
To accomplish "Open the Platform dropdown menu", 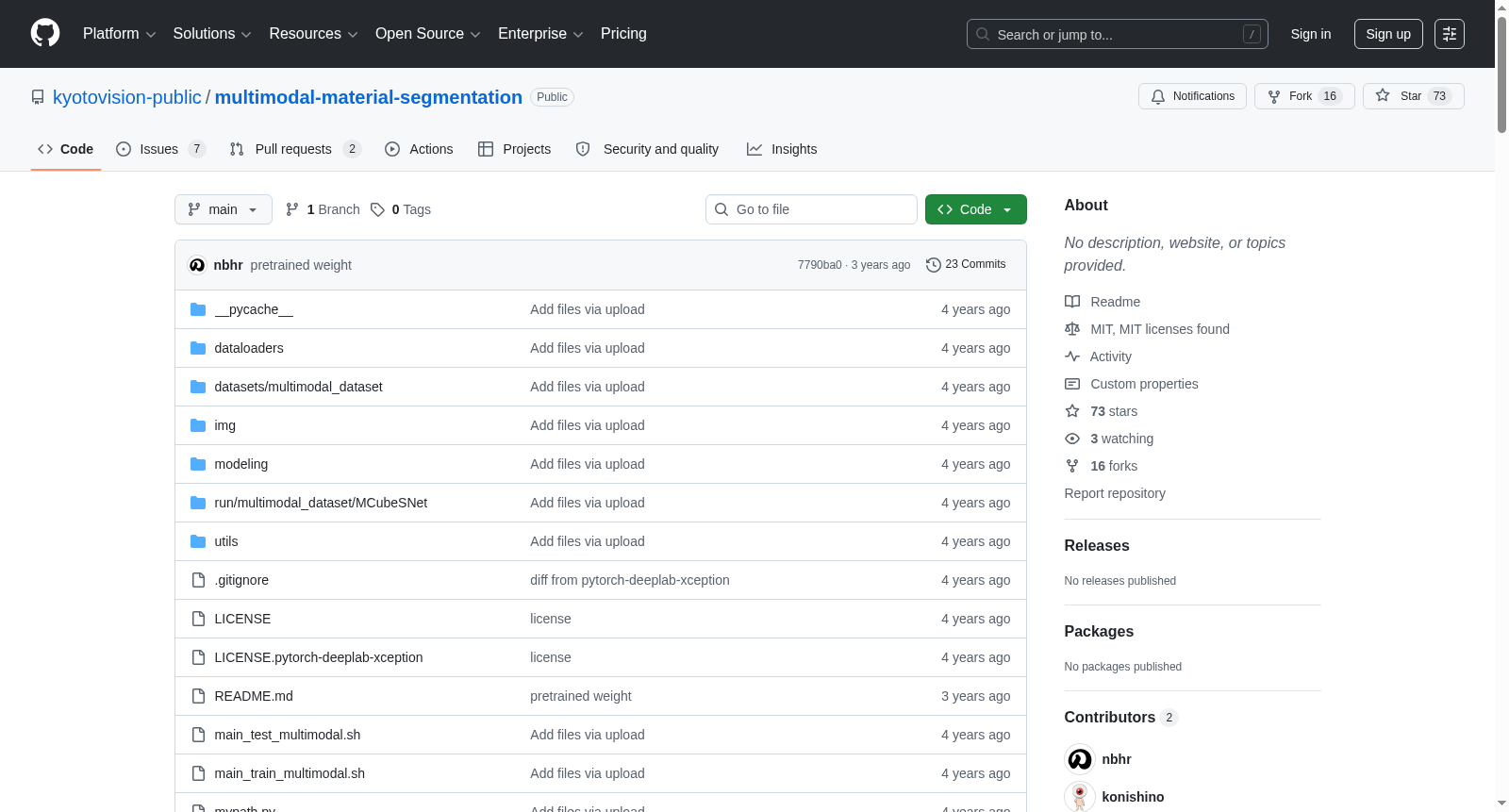I will pyautogui.click(x=119, y=34).
